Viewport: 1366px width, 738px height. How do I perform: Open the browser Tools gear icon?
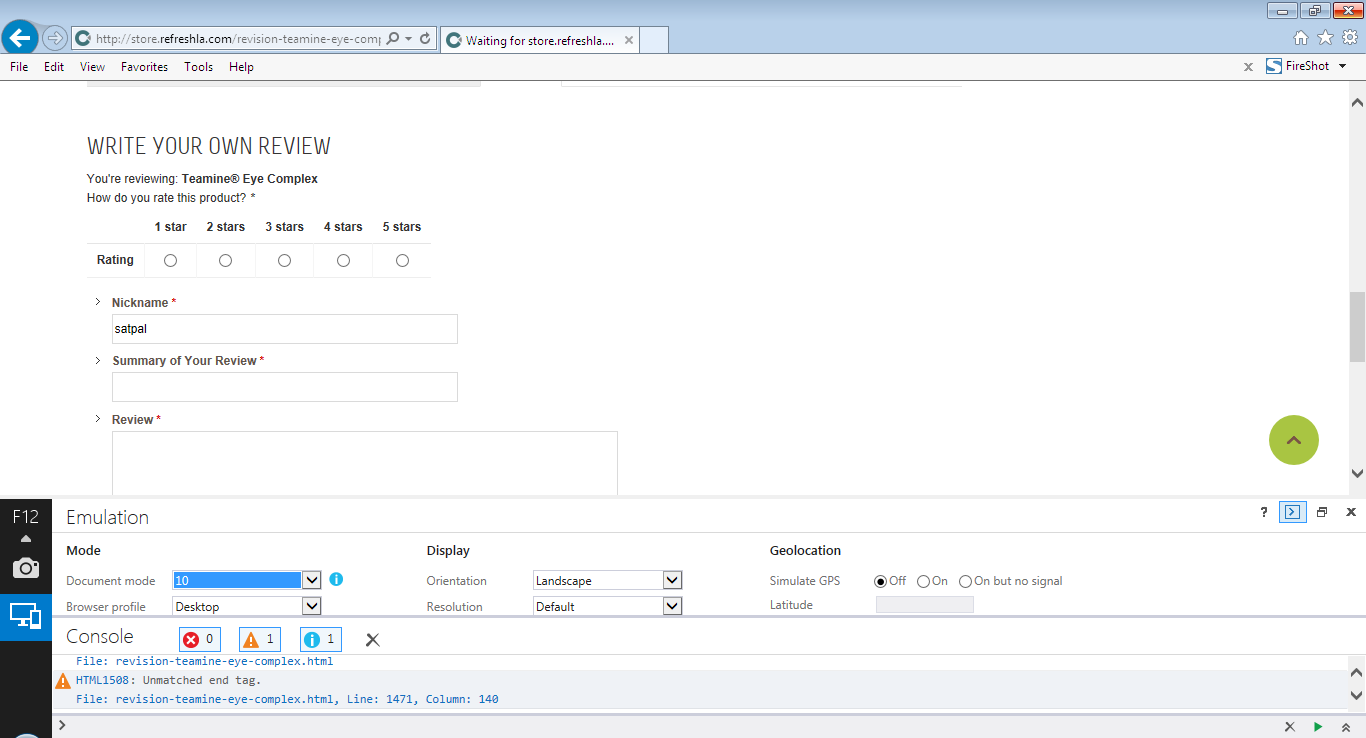pos(1350,38)
